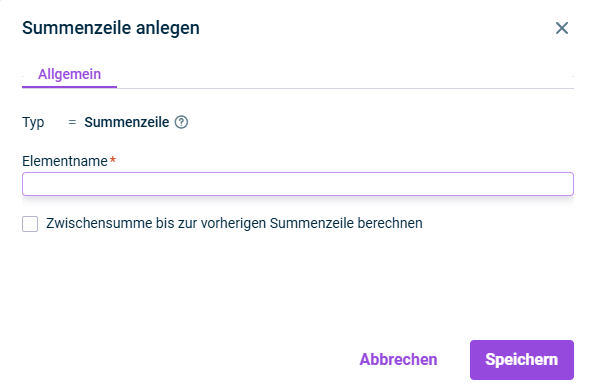Tick the box before Zwischensumme berechnen
Viewport: 595px width, 392px height.
(x=30, y=224)
